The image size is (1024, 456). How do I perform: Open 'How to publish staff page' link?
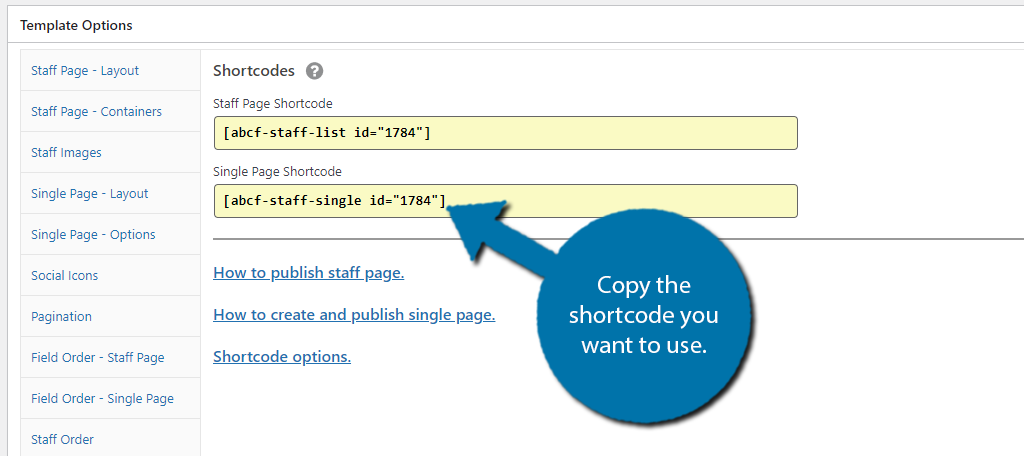tap(309, 273)
